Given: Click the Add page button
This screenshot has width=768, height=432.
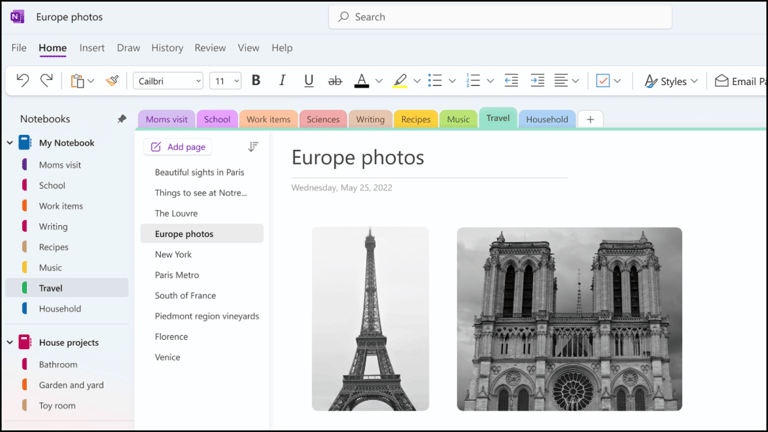Looking at the screenshot, I should tap(178, 147).
